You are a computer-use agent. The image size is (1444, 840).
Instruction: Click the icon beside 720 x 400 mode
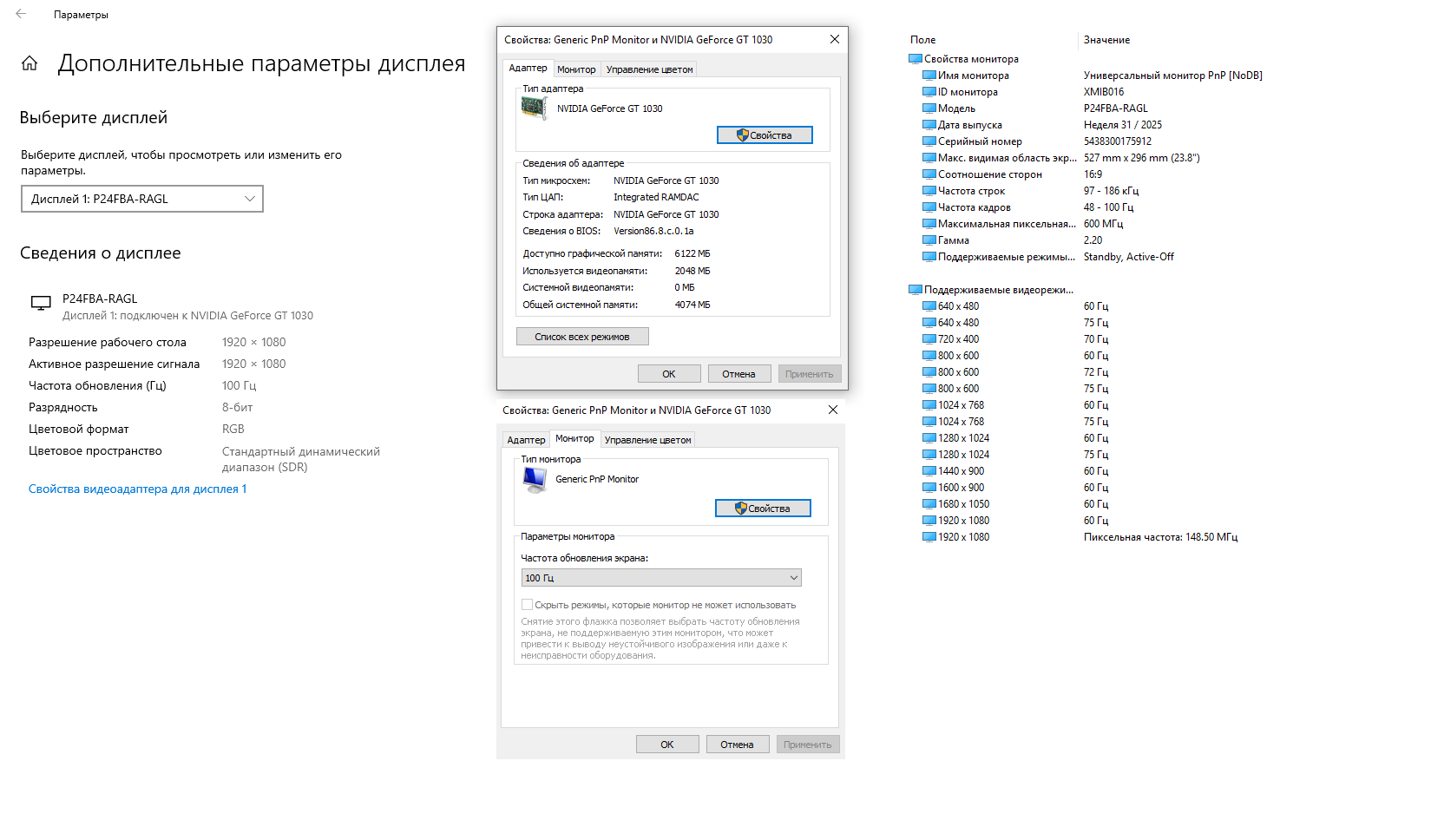tap(929, 339)
